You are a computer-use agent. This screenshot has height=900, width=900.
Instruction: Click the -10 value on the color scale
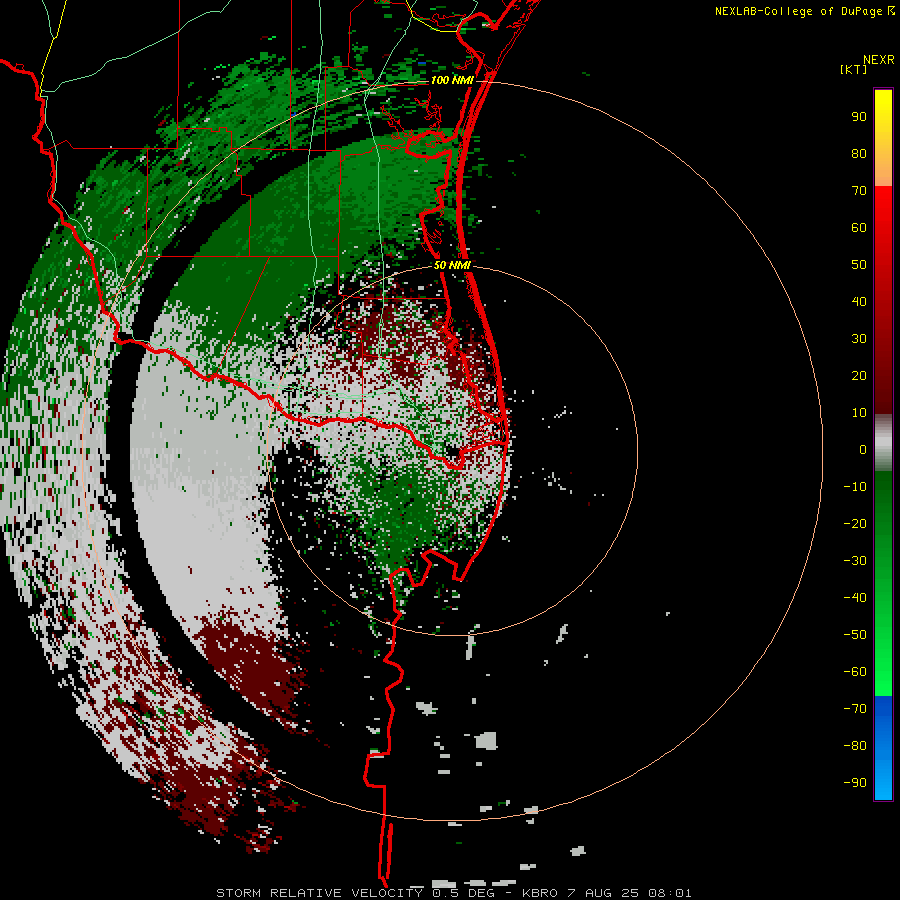pyautogui.click(x=855, y=487)
